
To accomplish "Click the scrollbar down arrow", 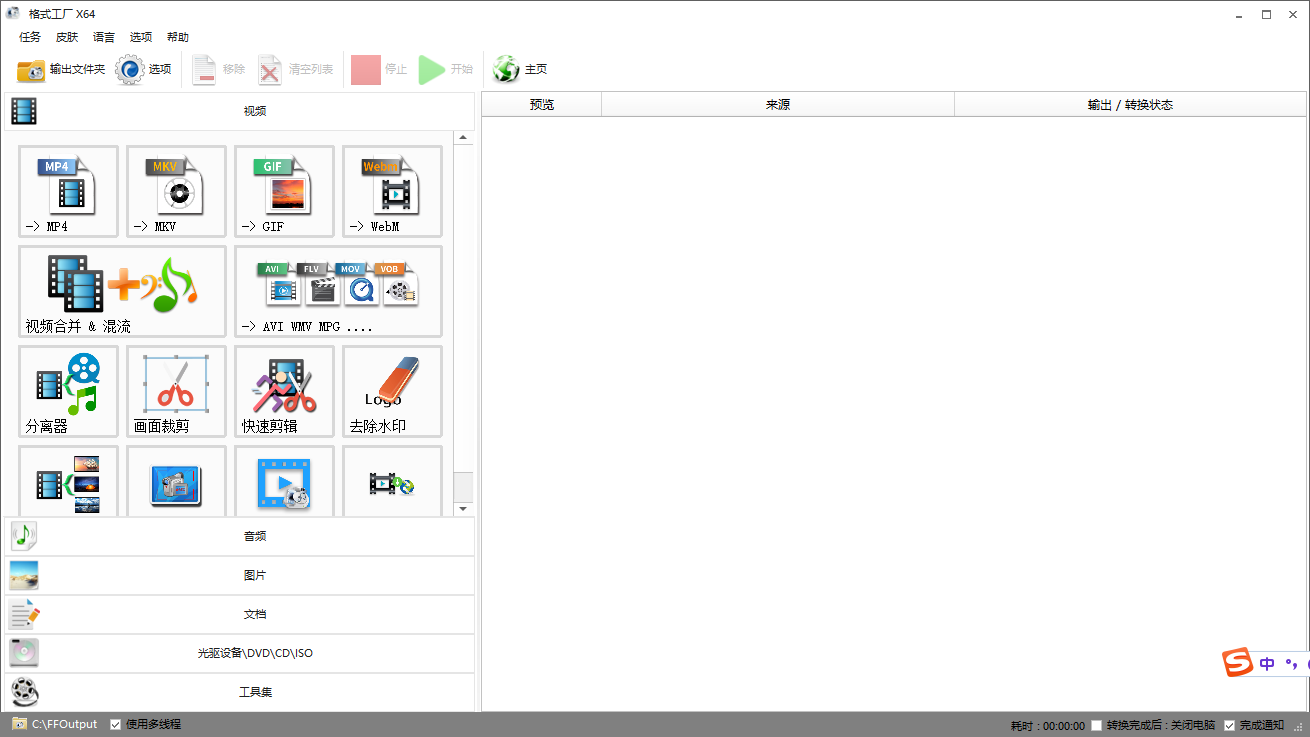I will click(462, 507).
